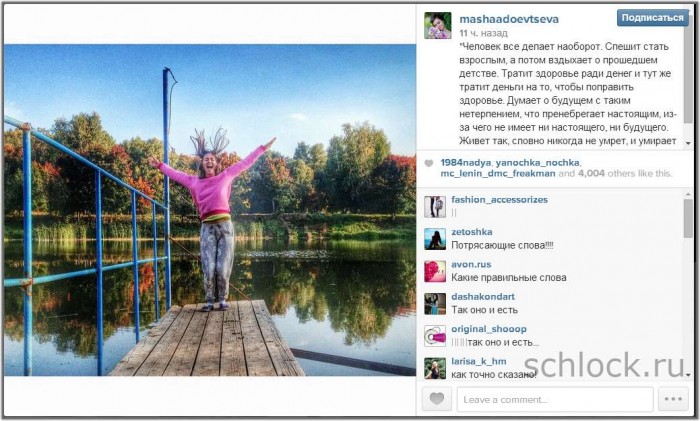Screen dimensions: 700x421
Task: Click comments list scrollbar up arrow
Action: (x=688, y=195)
